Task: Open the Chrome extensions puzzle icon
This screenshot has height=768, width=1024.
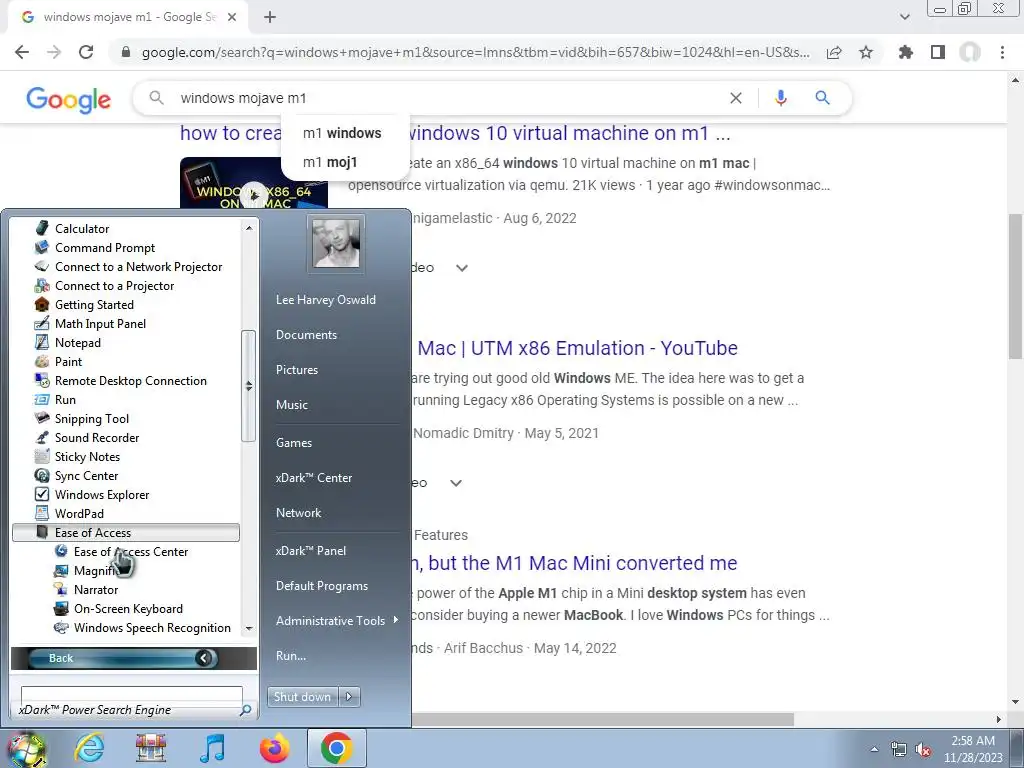Action: pos(906,52)
